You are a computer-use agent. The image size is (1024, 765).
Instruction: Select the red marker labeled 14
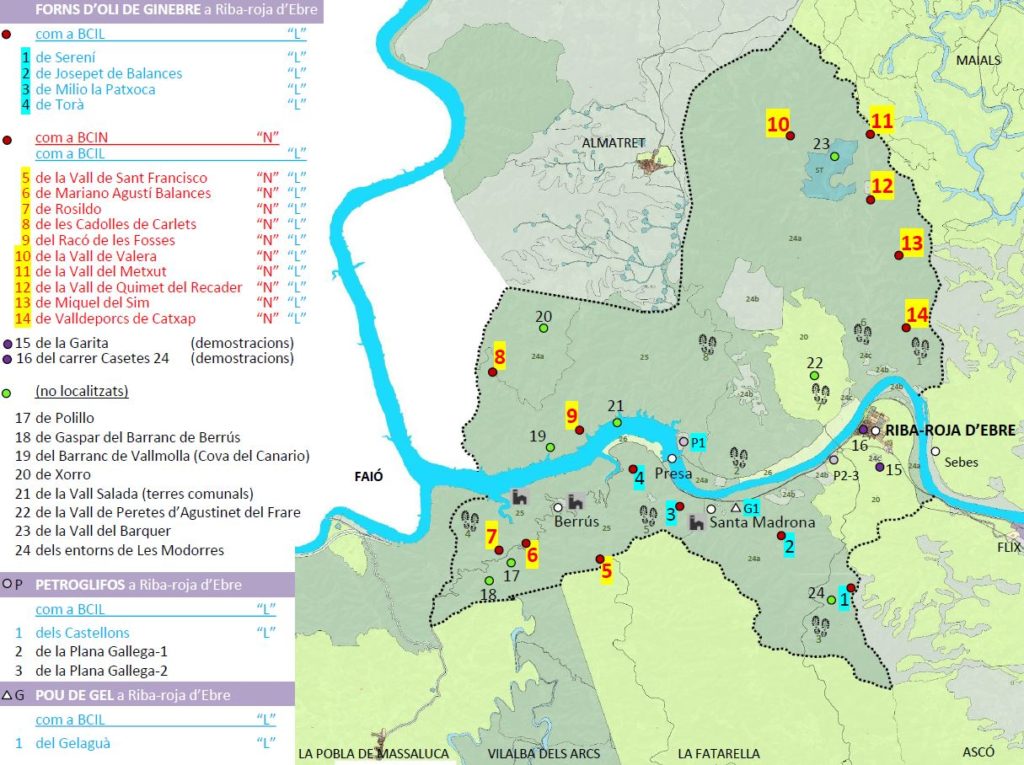click(x=905, y=327)
